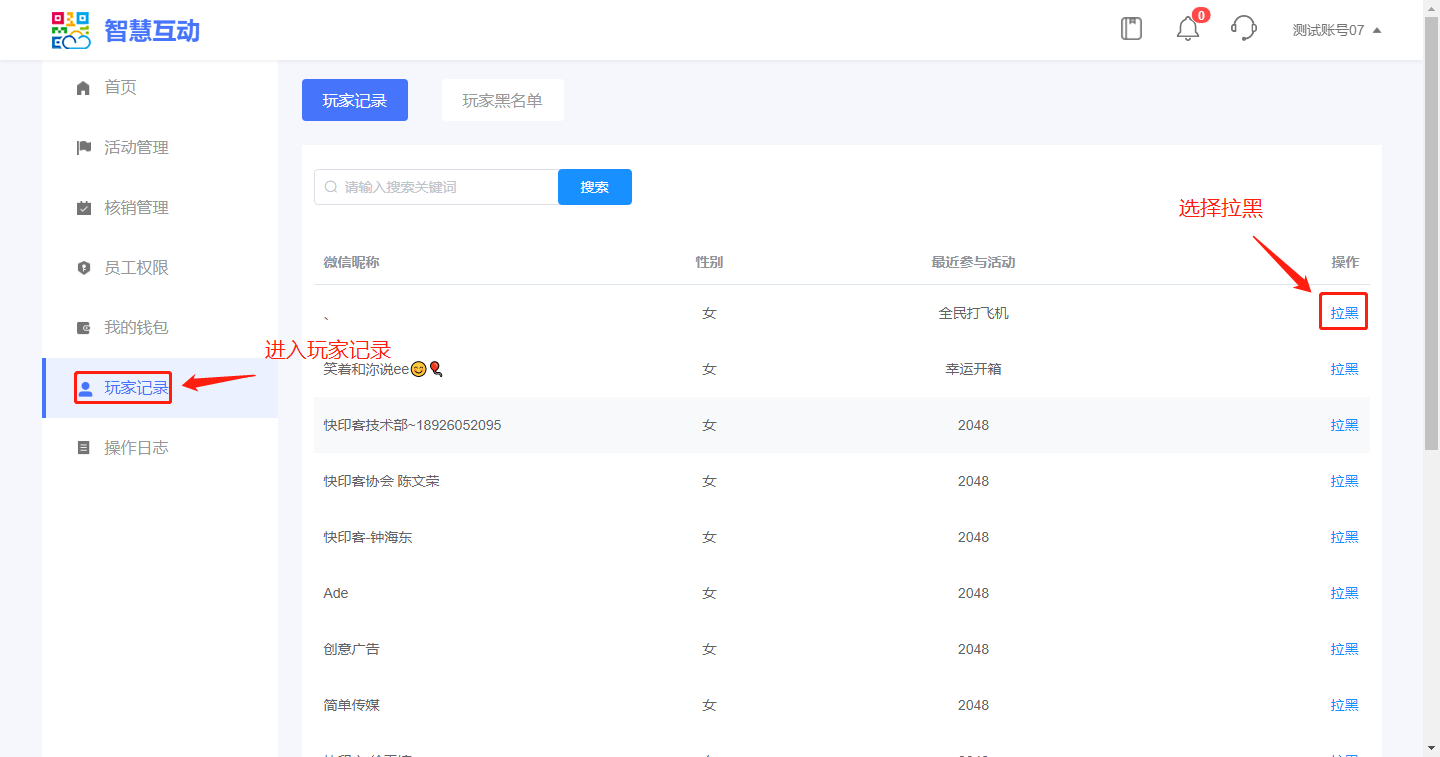The image size is (1440, 757).
Task: Click the log icon beside 操作日志
Action: [x=84, y=448]
